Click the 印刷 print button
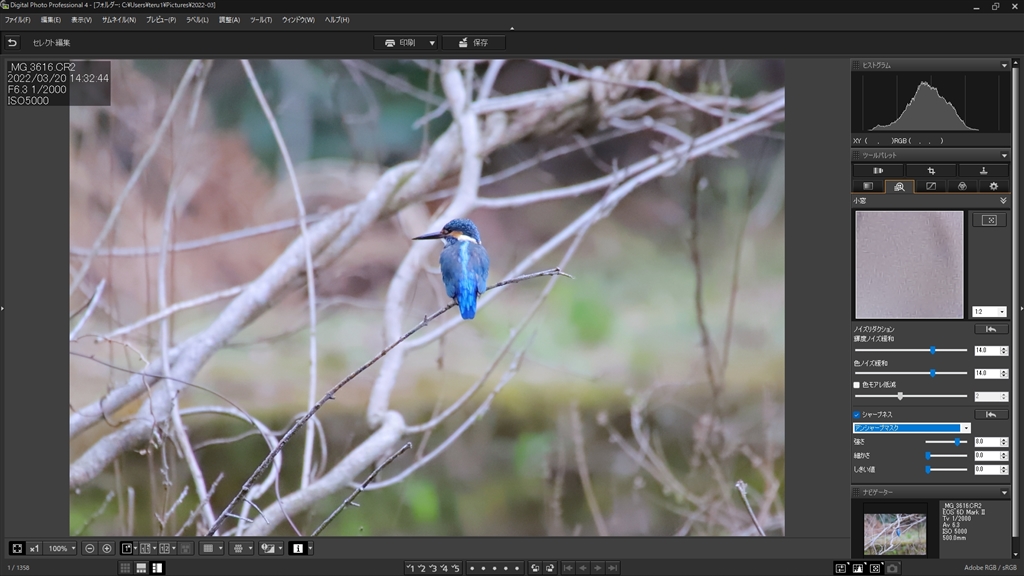The width and height of the screenshot is (1024, 576). pyautogui.click(x=400, y=43)
